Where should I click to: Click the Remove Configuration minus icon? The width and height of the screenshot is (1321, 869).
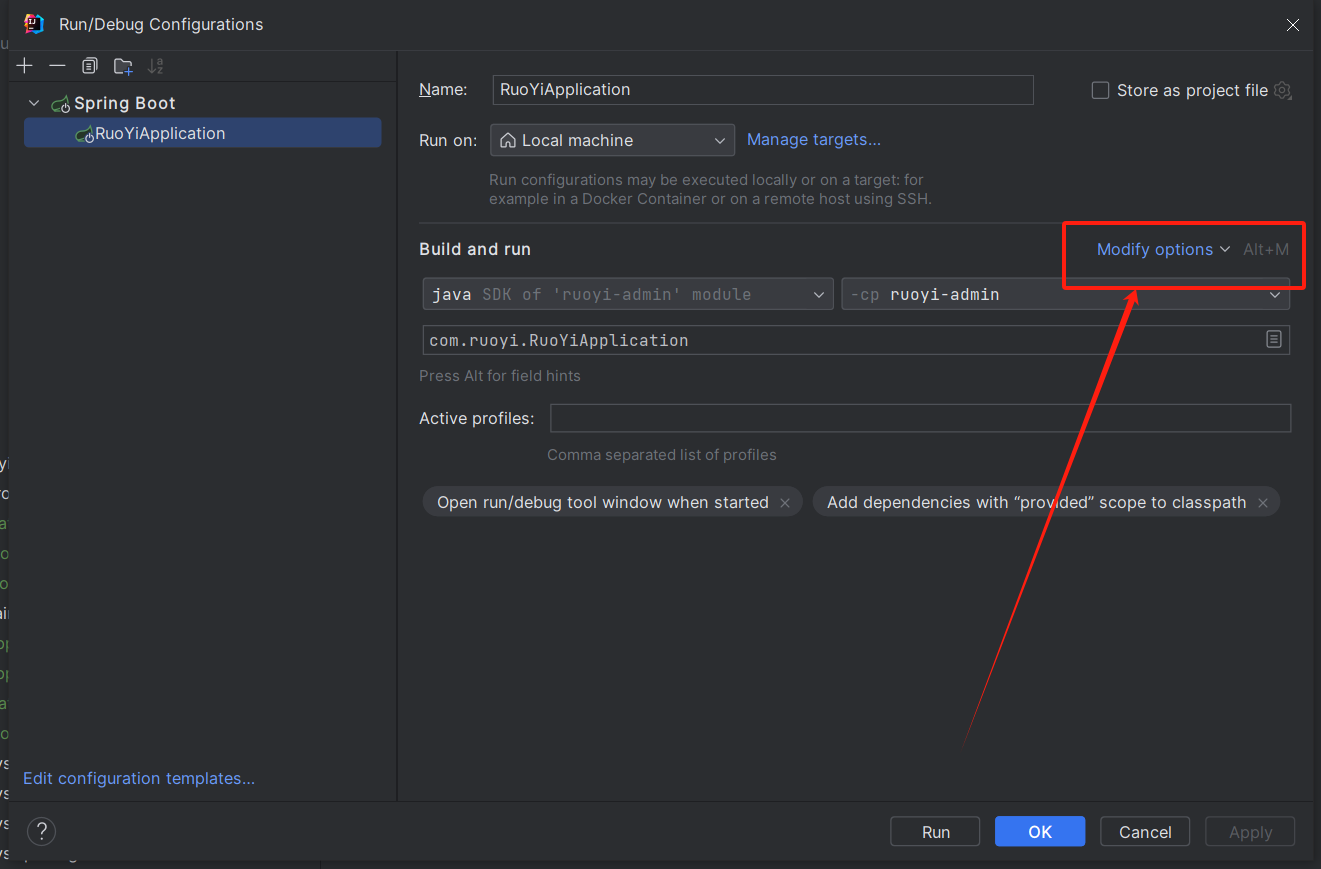point(57,66)
